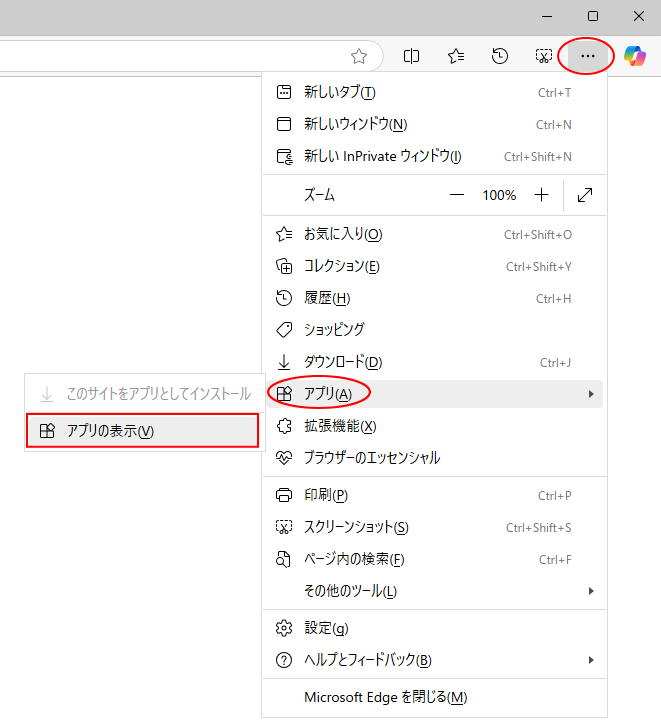Click the screenshot toolbar icon
Screen dimensions: 661x727
coord(544,56)
